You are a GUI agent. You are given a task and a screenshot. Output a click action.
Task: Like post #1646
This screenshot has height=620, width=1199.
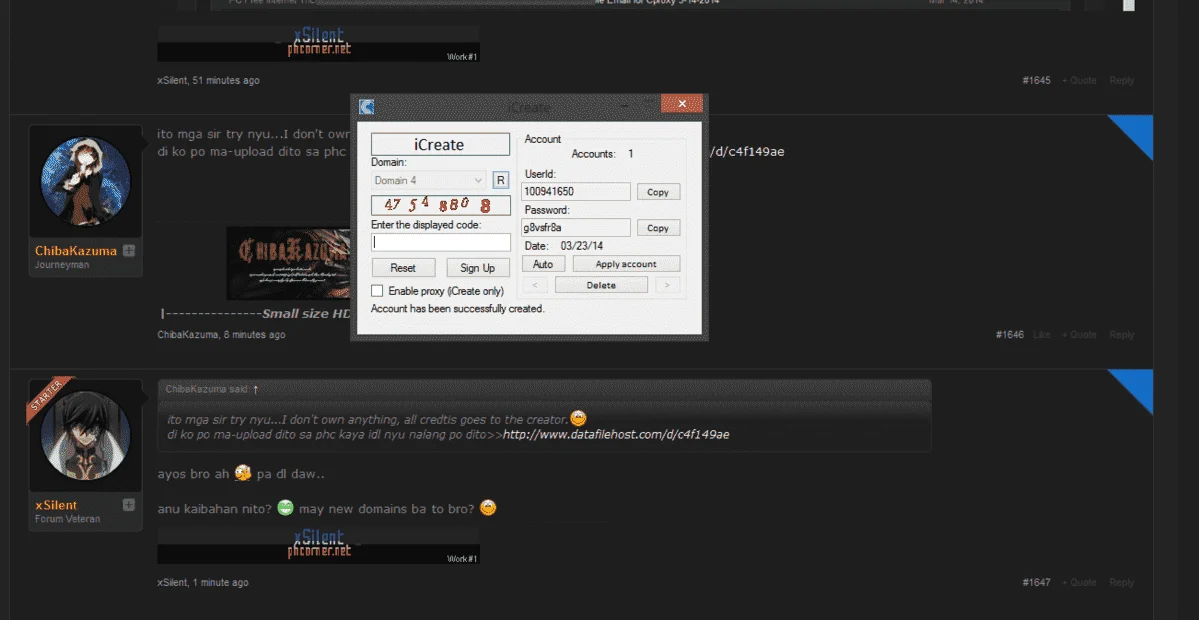1042,335
